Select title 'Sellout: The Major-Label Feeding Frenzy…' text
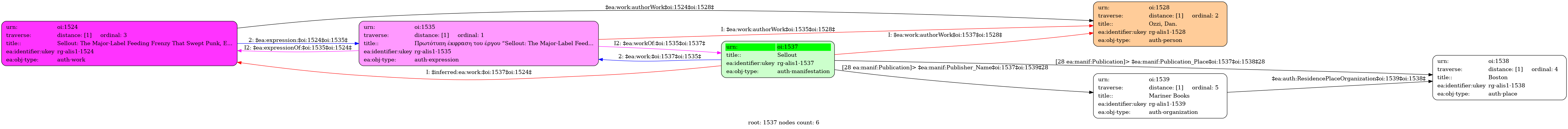Image resolution: width=1568 pixels, height=129 pixels. coord(144,43)
